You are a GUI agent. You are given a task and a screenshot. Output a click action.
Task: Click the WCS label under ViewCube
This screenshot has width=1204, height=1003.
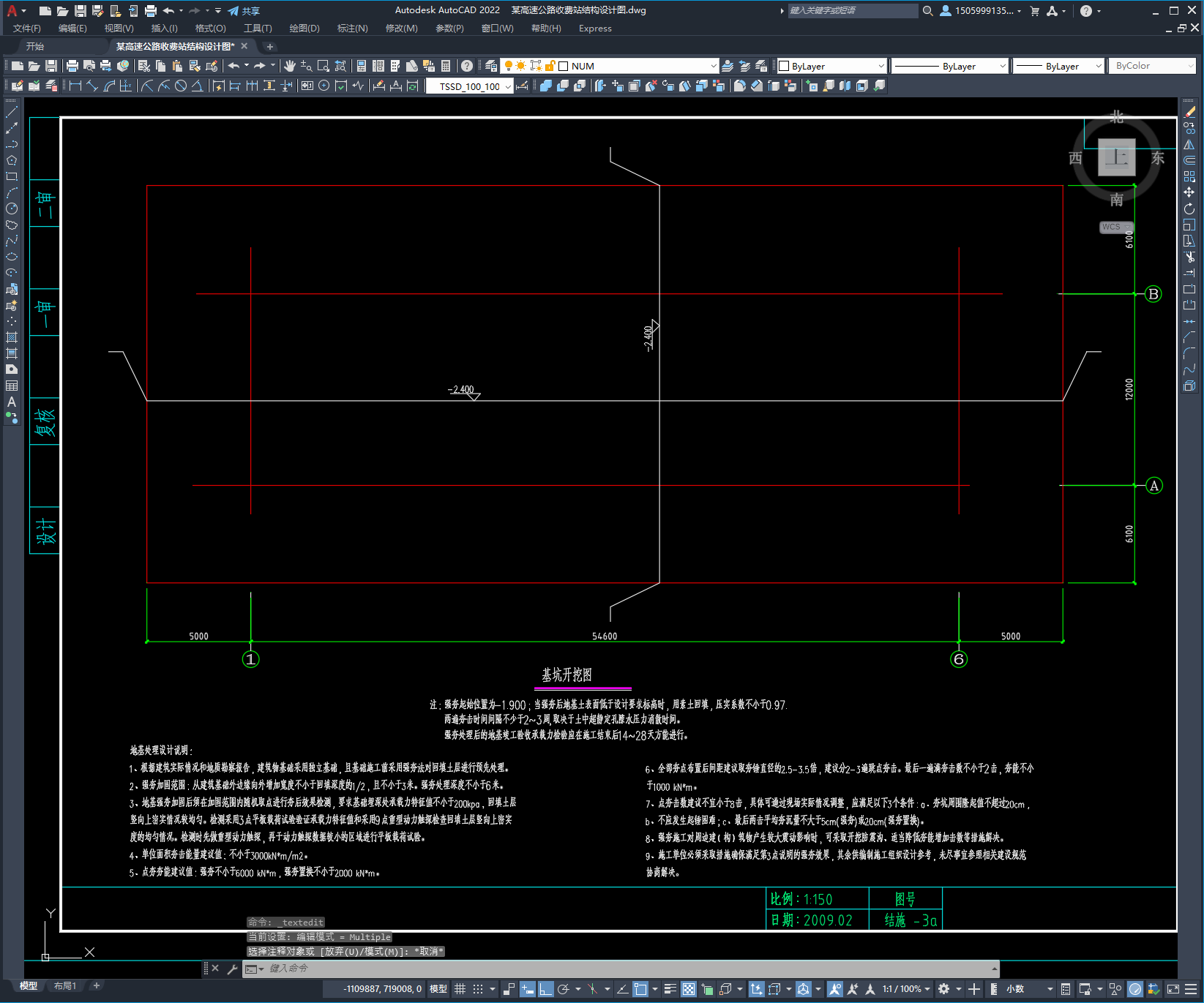(x=1111, y=227)
